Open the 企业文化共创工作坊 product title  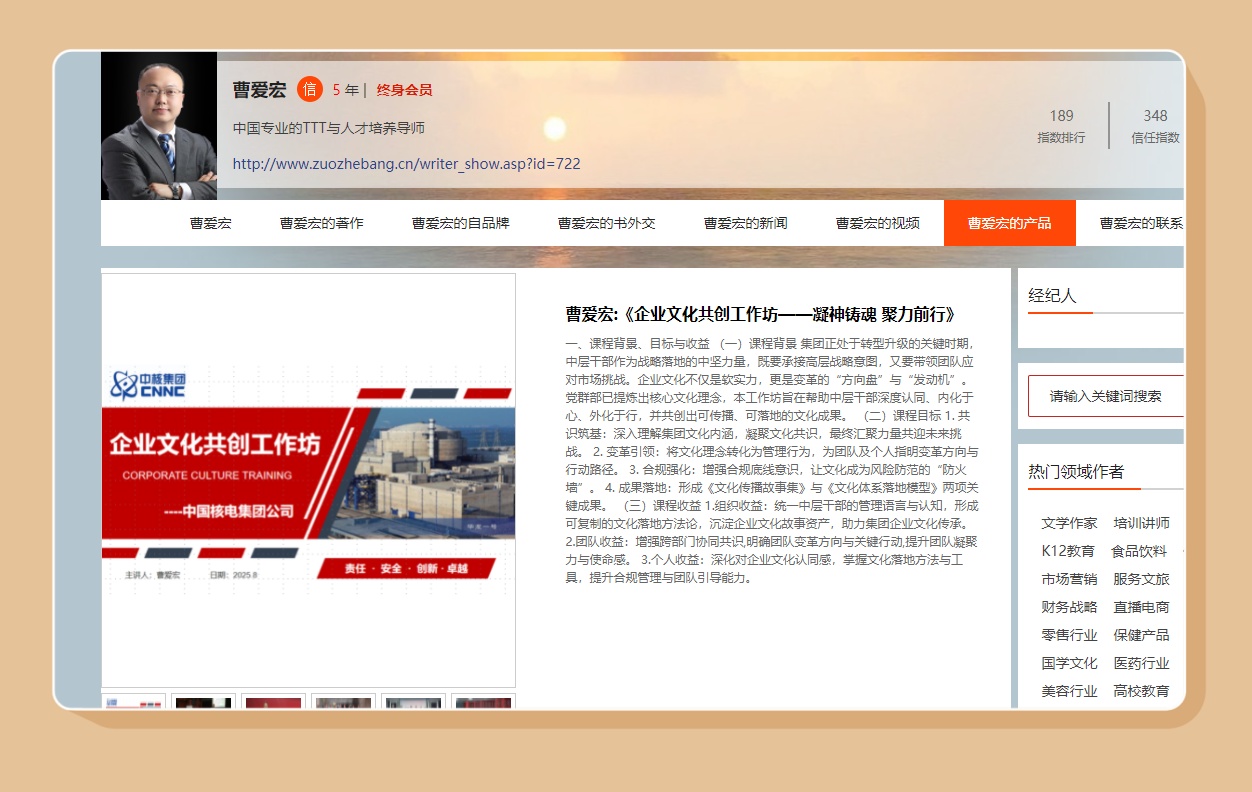click(x=760, y=314)
